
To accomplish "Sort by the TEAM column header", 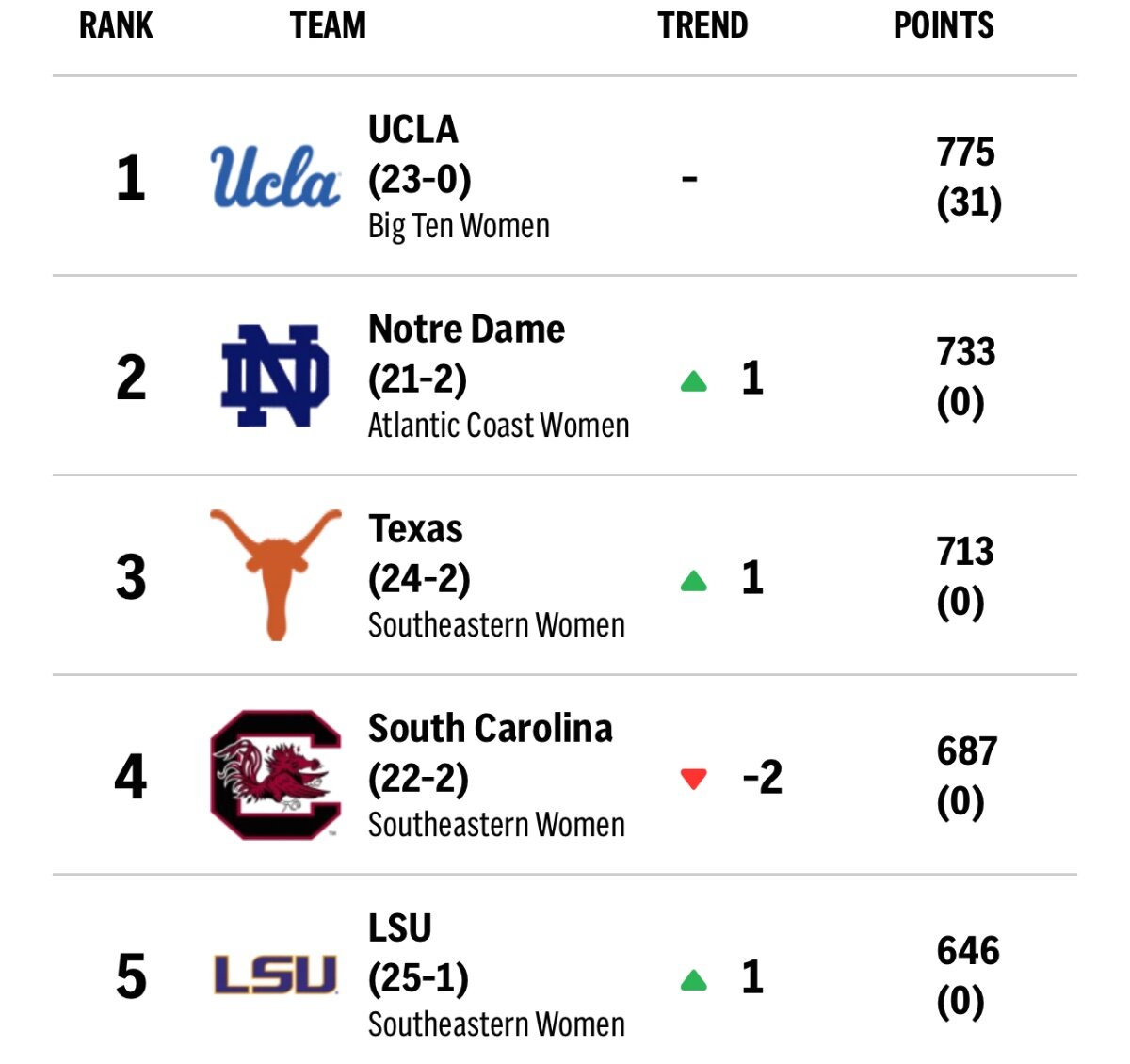I will pos(328,25).
